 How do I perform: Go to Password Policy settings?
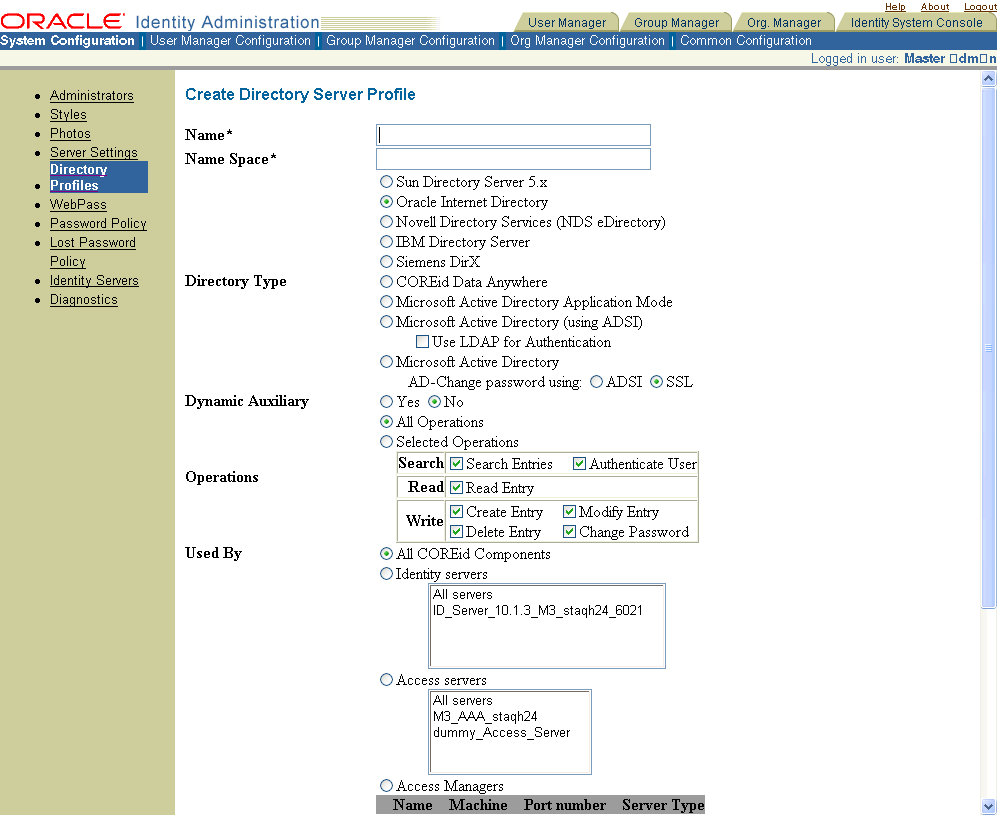pyautogui.click(x=98, y=224)
